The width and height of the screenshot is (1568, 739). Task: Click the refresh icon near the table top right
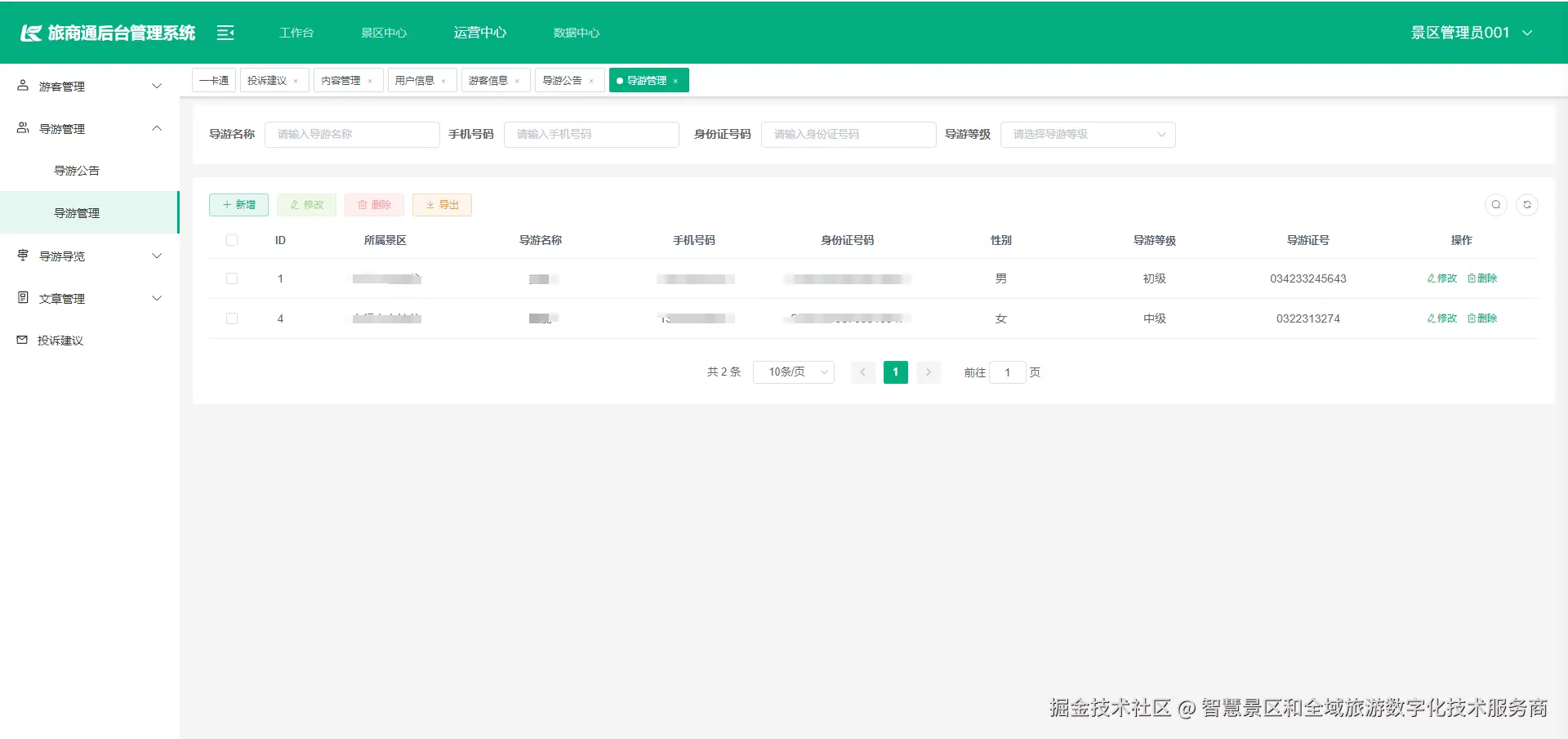(x=1526, y=204)
